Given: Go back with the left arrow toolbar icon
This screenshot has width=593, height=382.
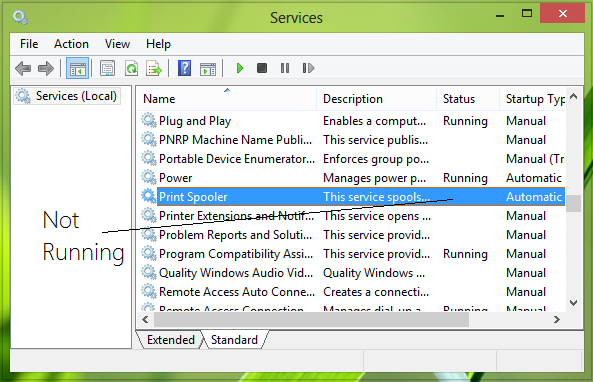Looking at the screenshot, I should [23, 68].
